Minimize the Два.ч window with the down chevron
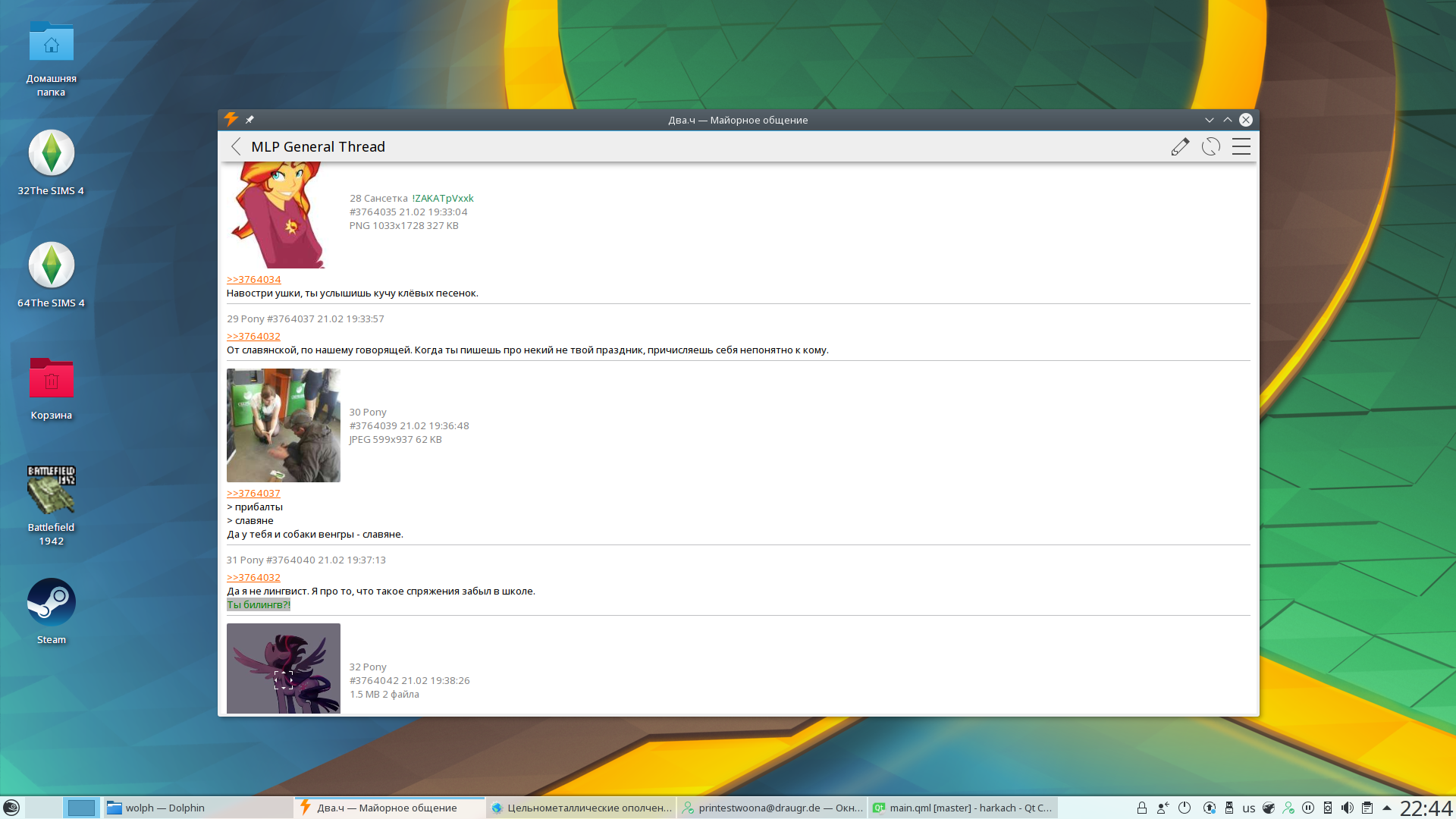The height and width of the screenshot is (819, 1456). coord(1209,120)
